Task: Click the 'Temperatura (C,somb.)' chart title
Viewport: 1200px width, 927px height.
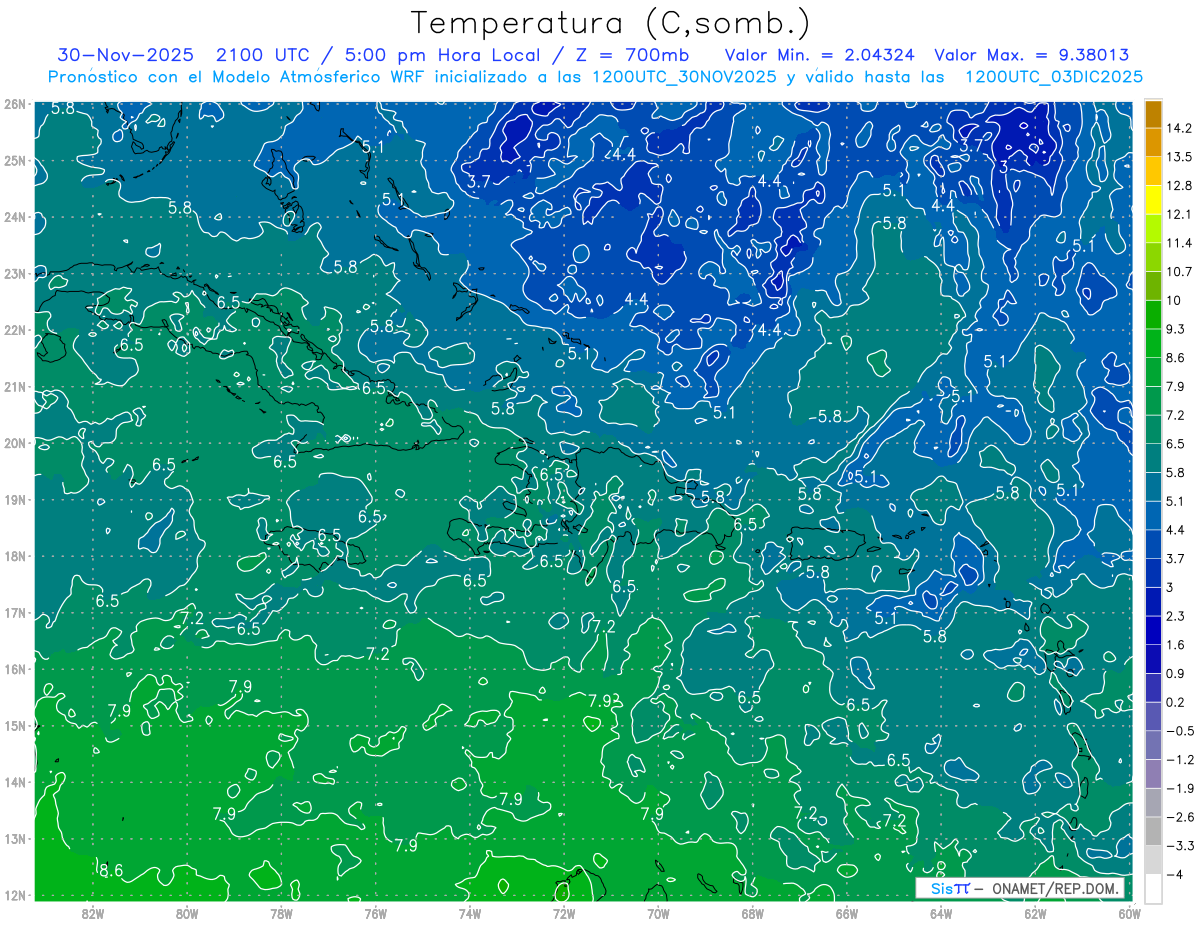Action: [x=610, y=23]
